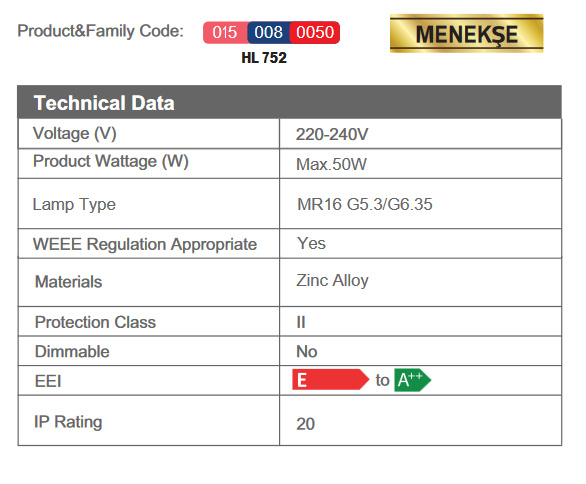The image size is (586, 484).
Task: Select the red 0050 code segment
Action: point(315,33)
